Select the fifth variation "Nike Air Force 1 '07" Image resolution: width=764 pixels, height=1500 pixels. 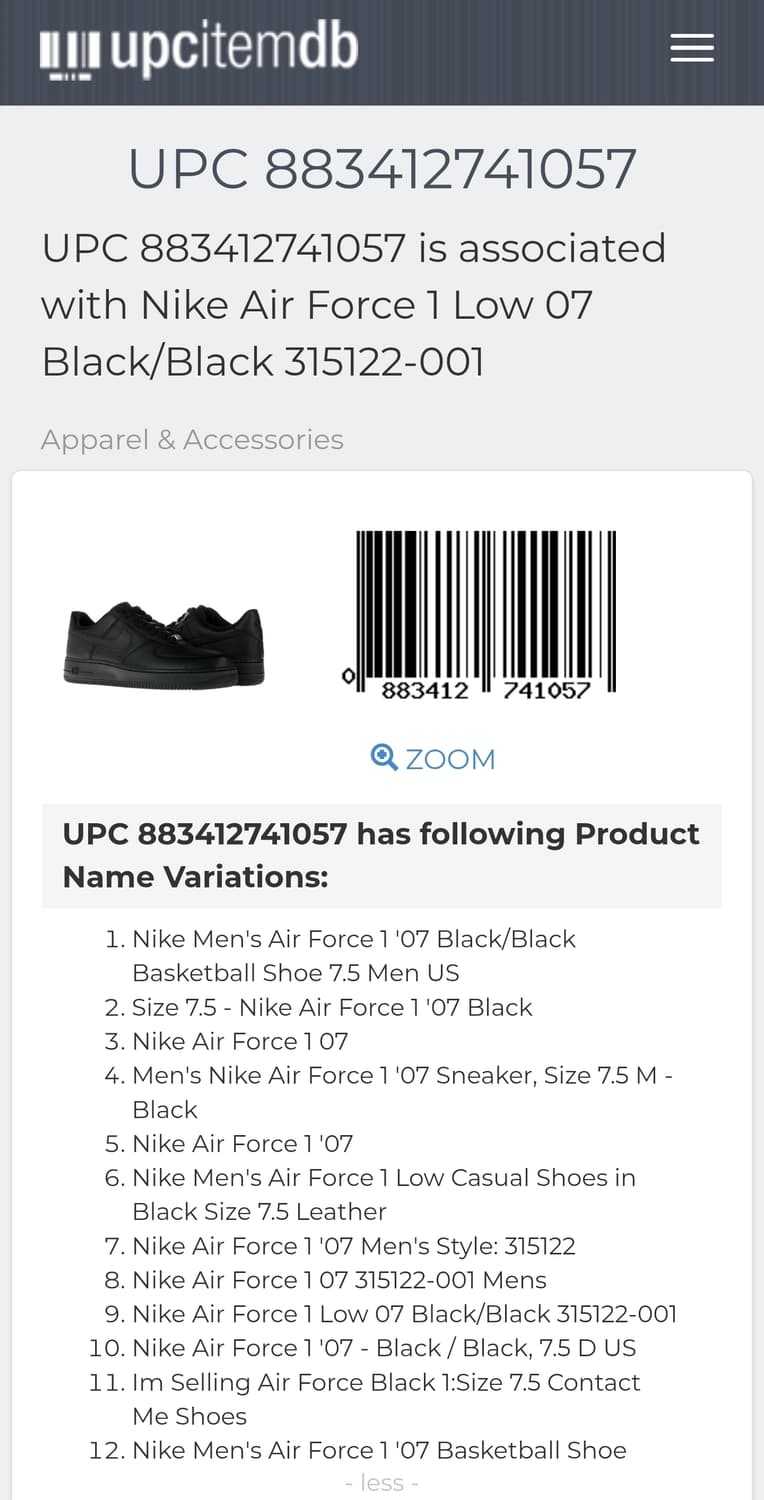[x=242, y=1143]
